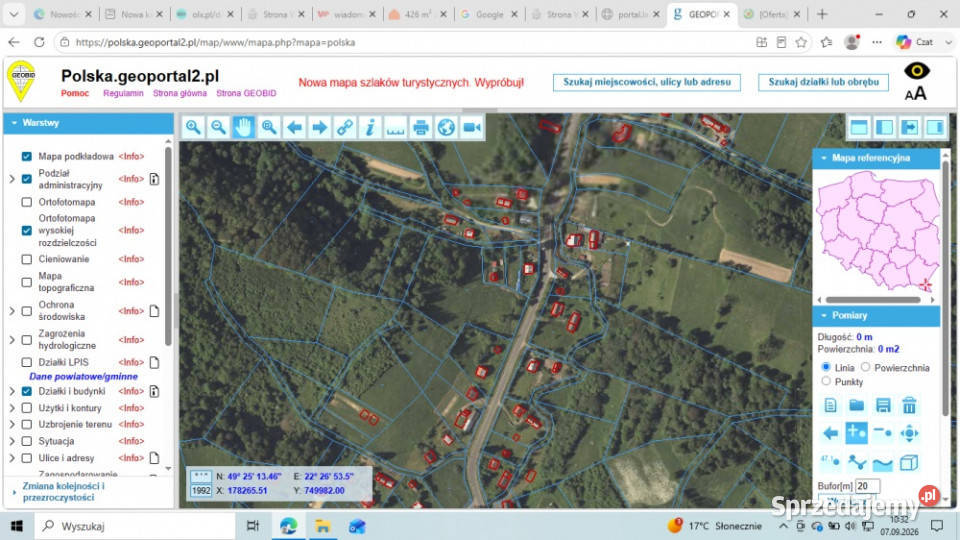The width and height of the screenshot is (960, 540).
Task: Expand the Sytuacja tree node
Action: (12, 441)
